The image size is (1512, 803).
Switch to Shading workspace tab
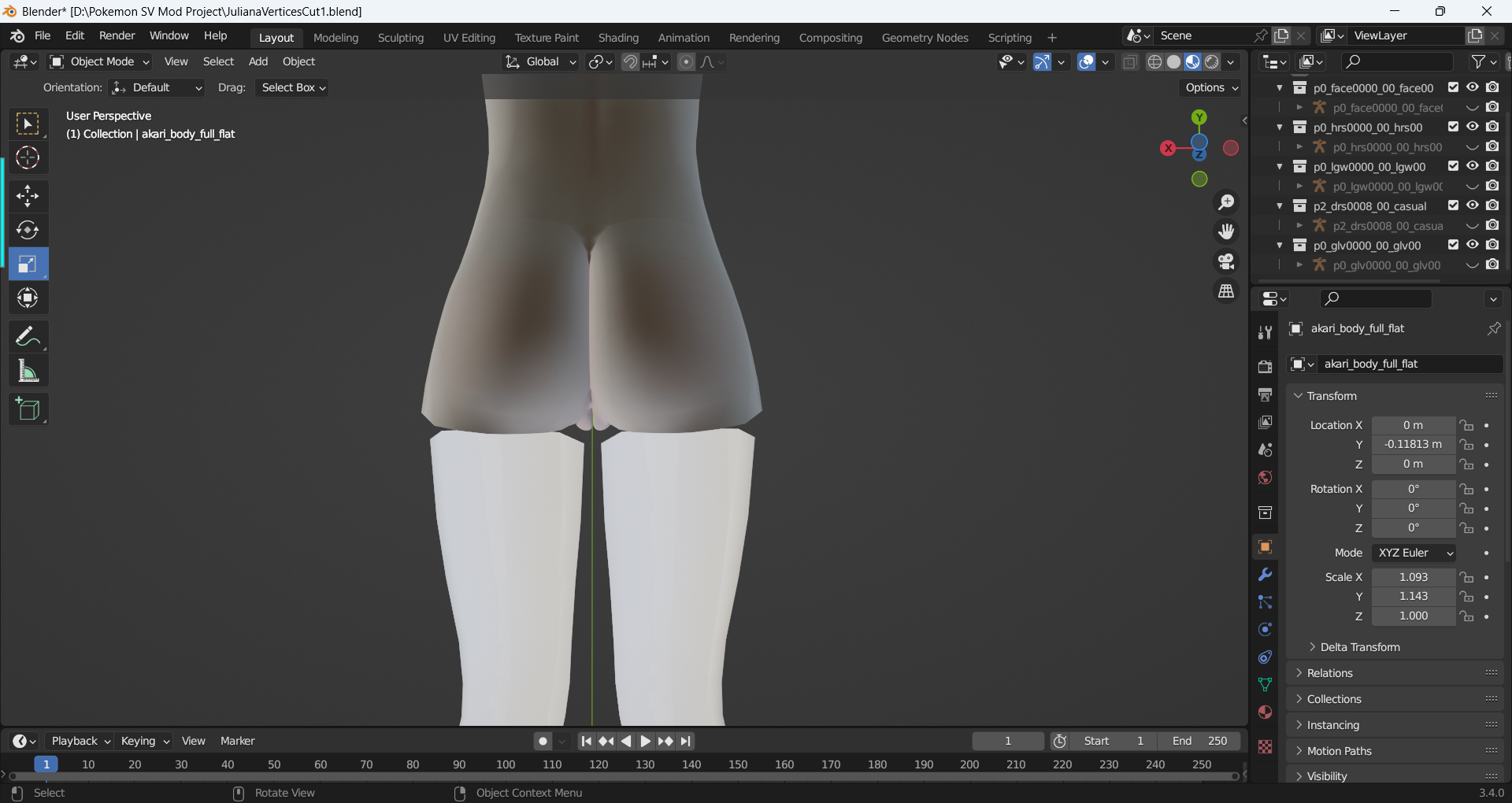[618, 38]
